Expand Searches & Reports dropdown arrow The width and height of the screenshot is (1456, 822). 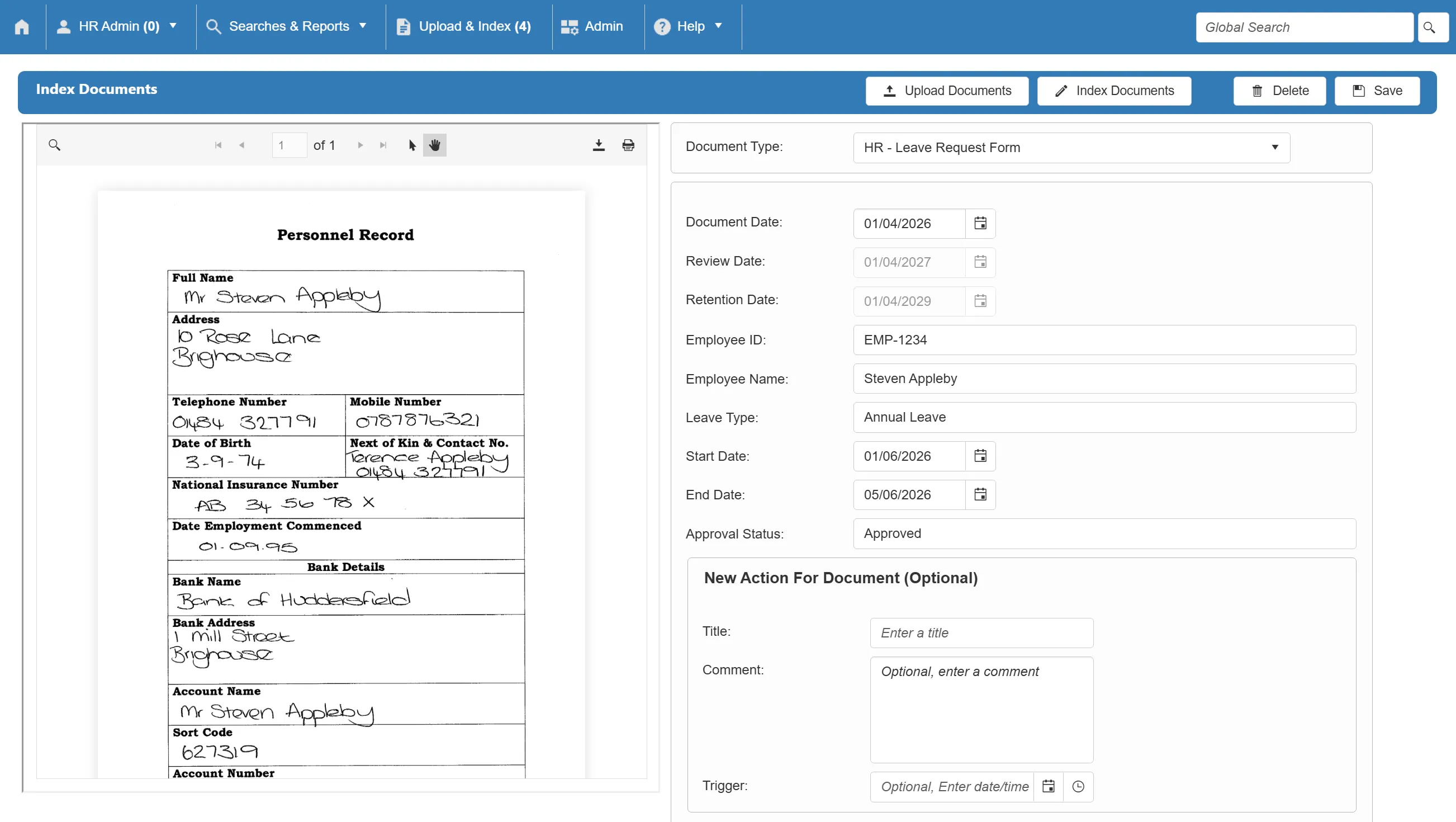click(363, 25)
